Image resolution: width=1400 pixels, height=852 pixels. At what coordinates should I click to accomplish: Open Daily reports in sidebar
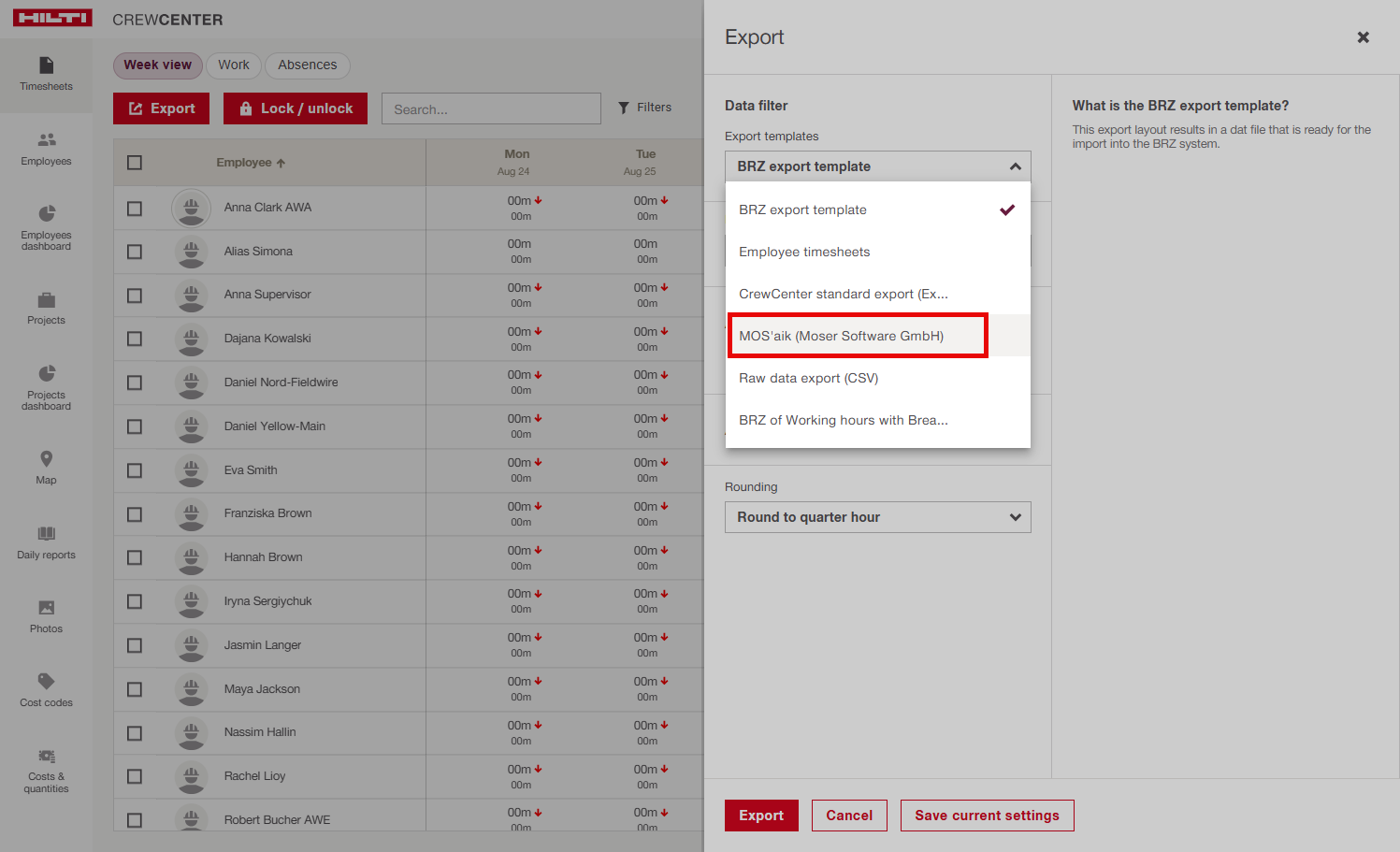pos(46,543)
